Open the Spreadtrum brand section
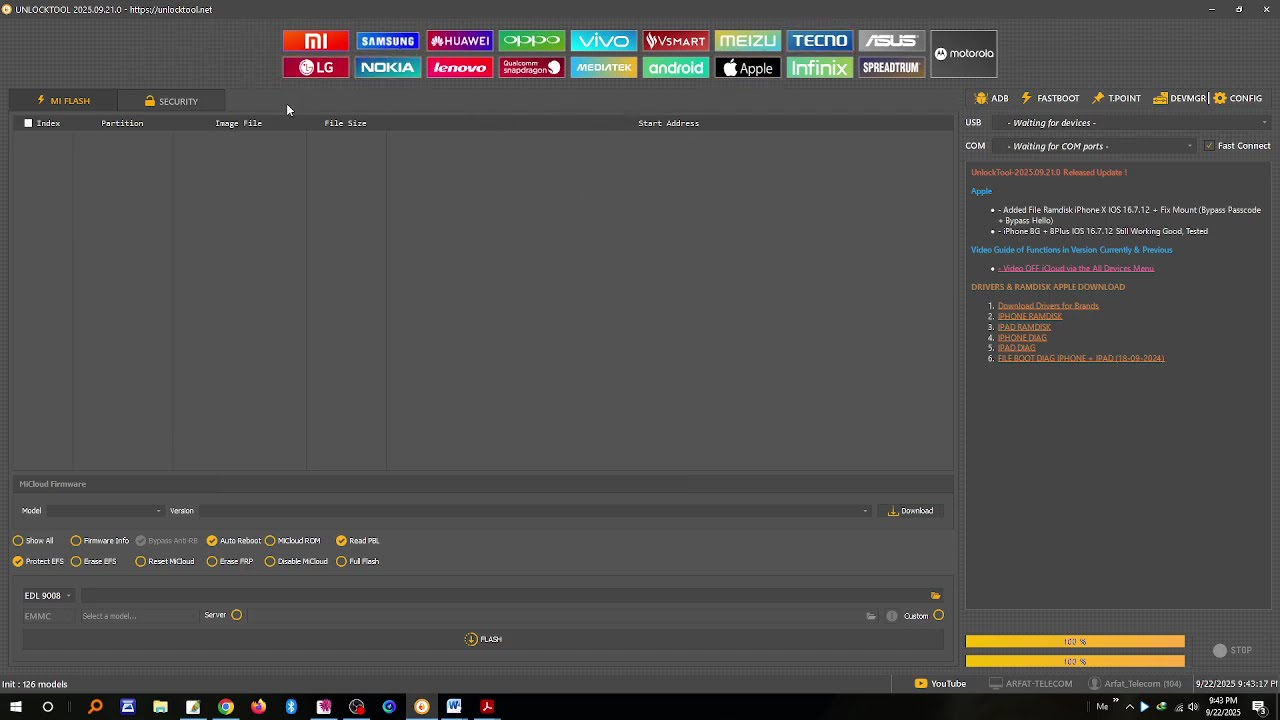Image resolution: width=1280 pixels, height=720 pixels. coord(892,68)
